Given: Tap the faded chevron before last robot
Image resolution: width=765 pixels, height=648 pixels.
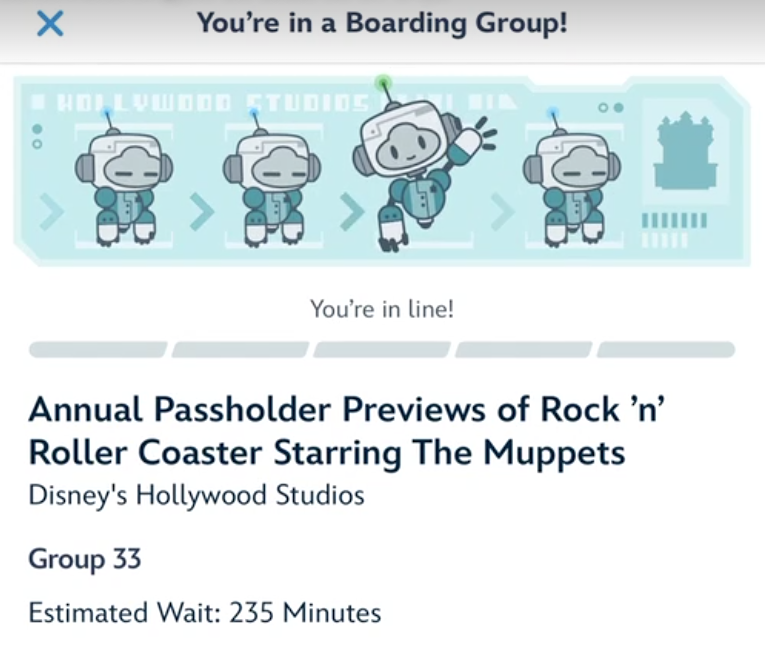Looking at the screenshot, I should [503, 211].
